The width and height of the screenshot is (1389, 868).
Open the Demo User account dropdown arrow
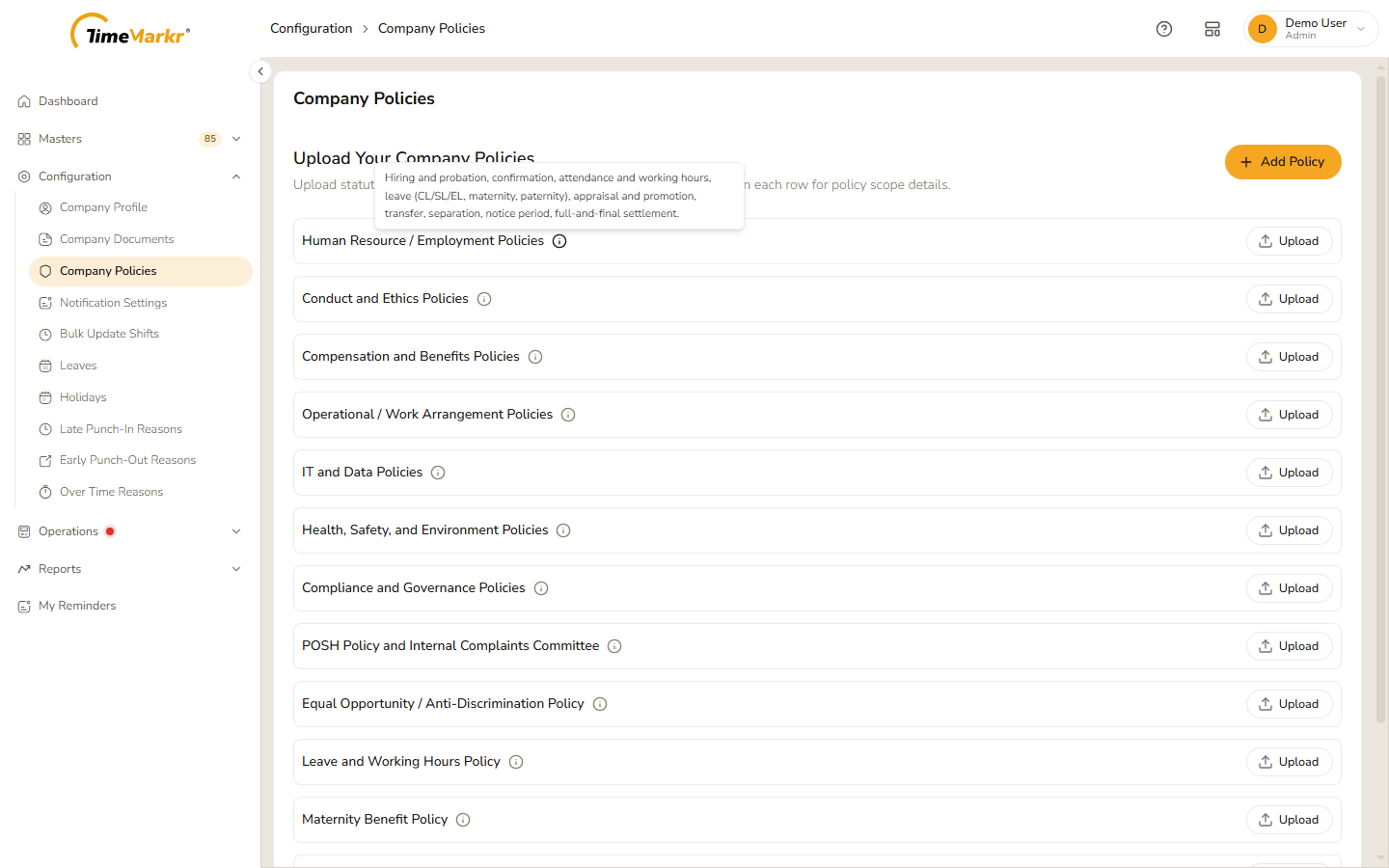[x=1361, y=29]
